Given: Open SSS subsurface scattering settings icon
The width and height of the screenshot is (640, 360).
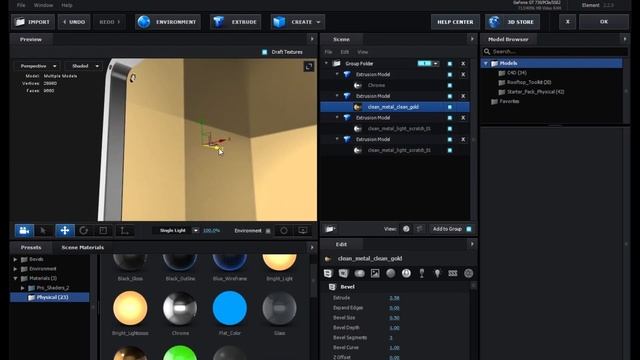Looking at the screenshot, I should [453, 273].
